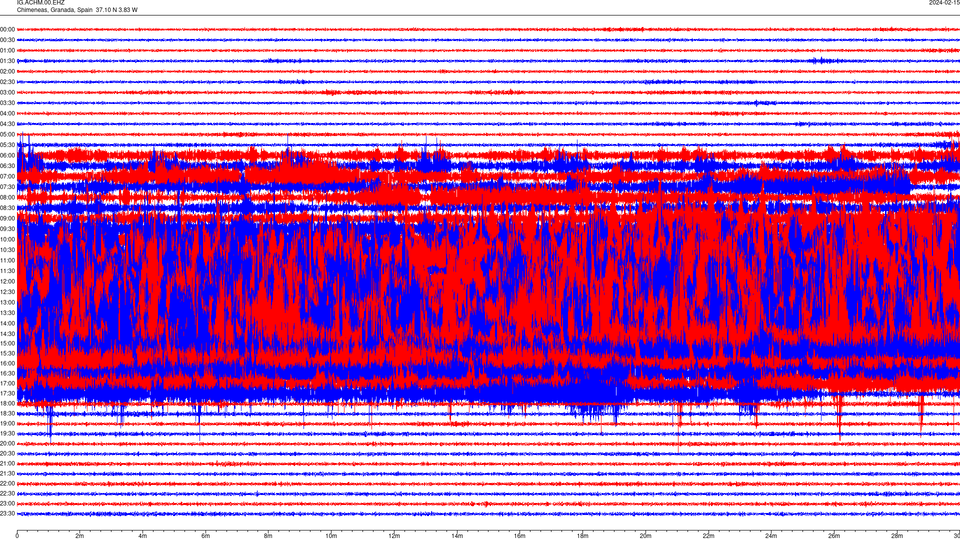Screen dimensions: 960x540
Task: Click the 22m tick label on time axis
Action: pyautogui.click(x=708, y=536)
